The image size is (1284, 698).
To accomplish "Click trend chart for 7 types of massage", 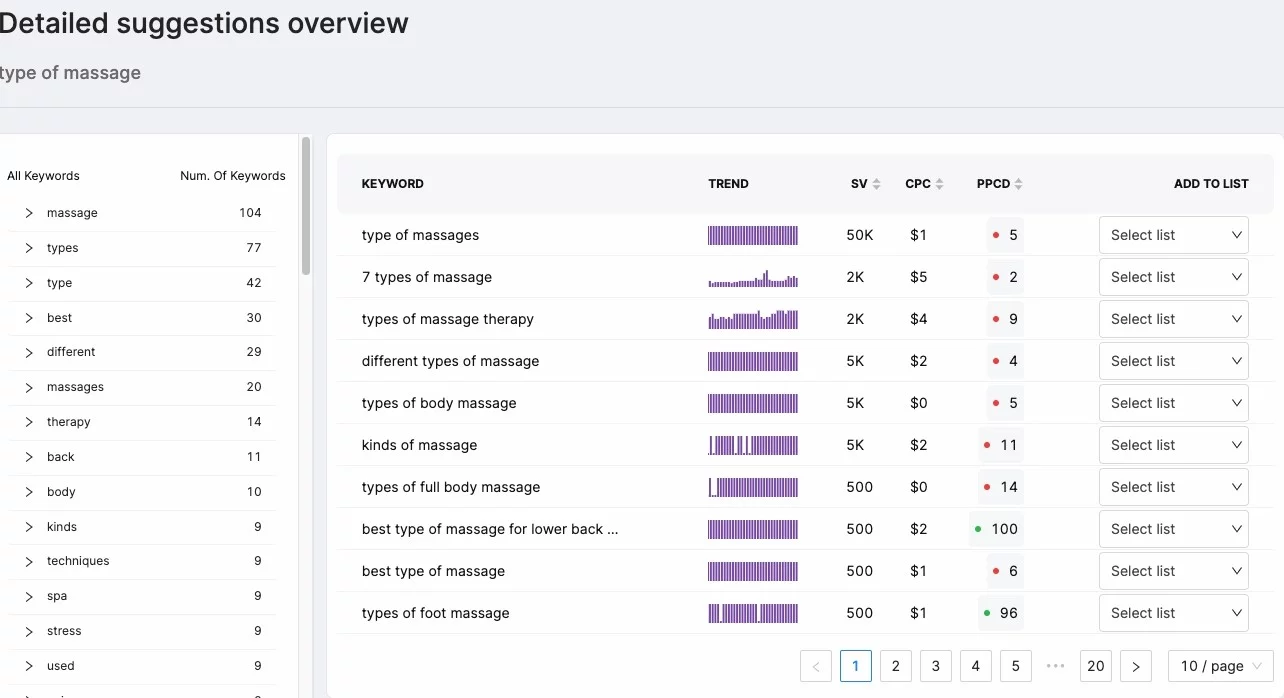I will (753, 278).
